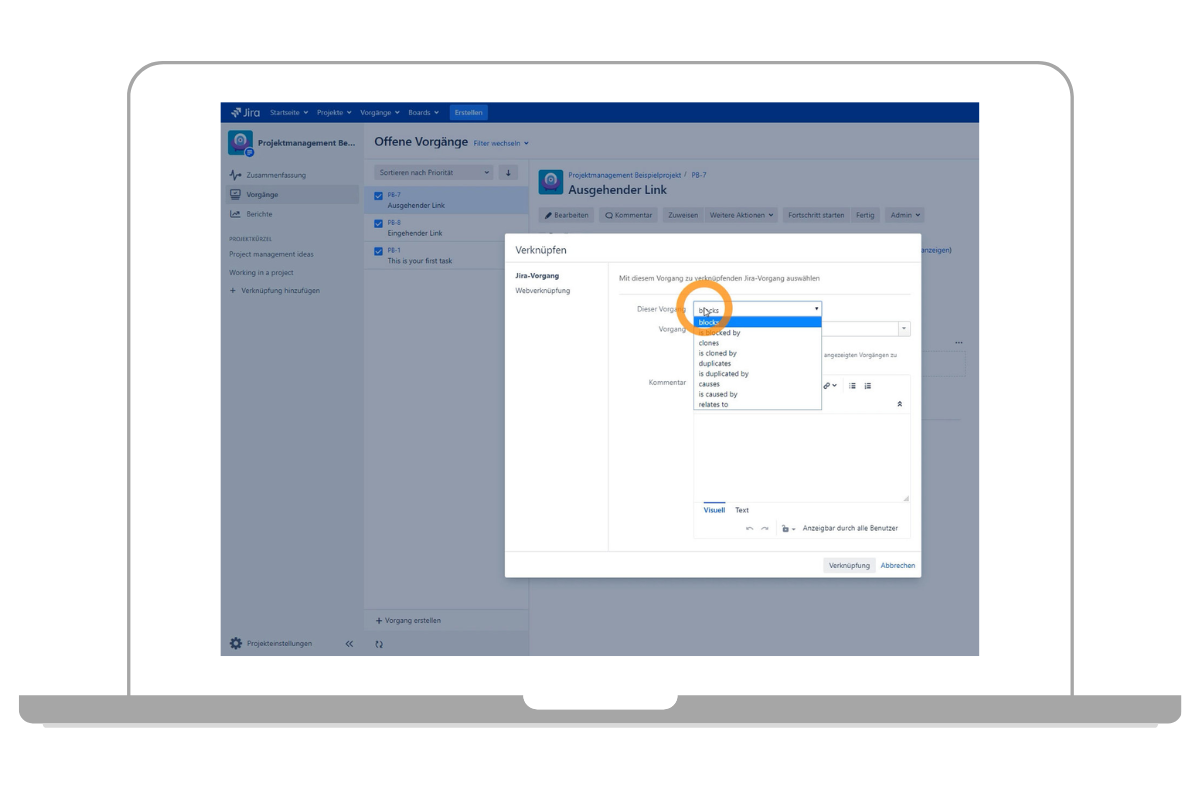This screenshot has height=790, width=1200.
Task: Collapse the sidebar with the double-arrow icon
Action: (349, 643)
